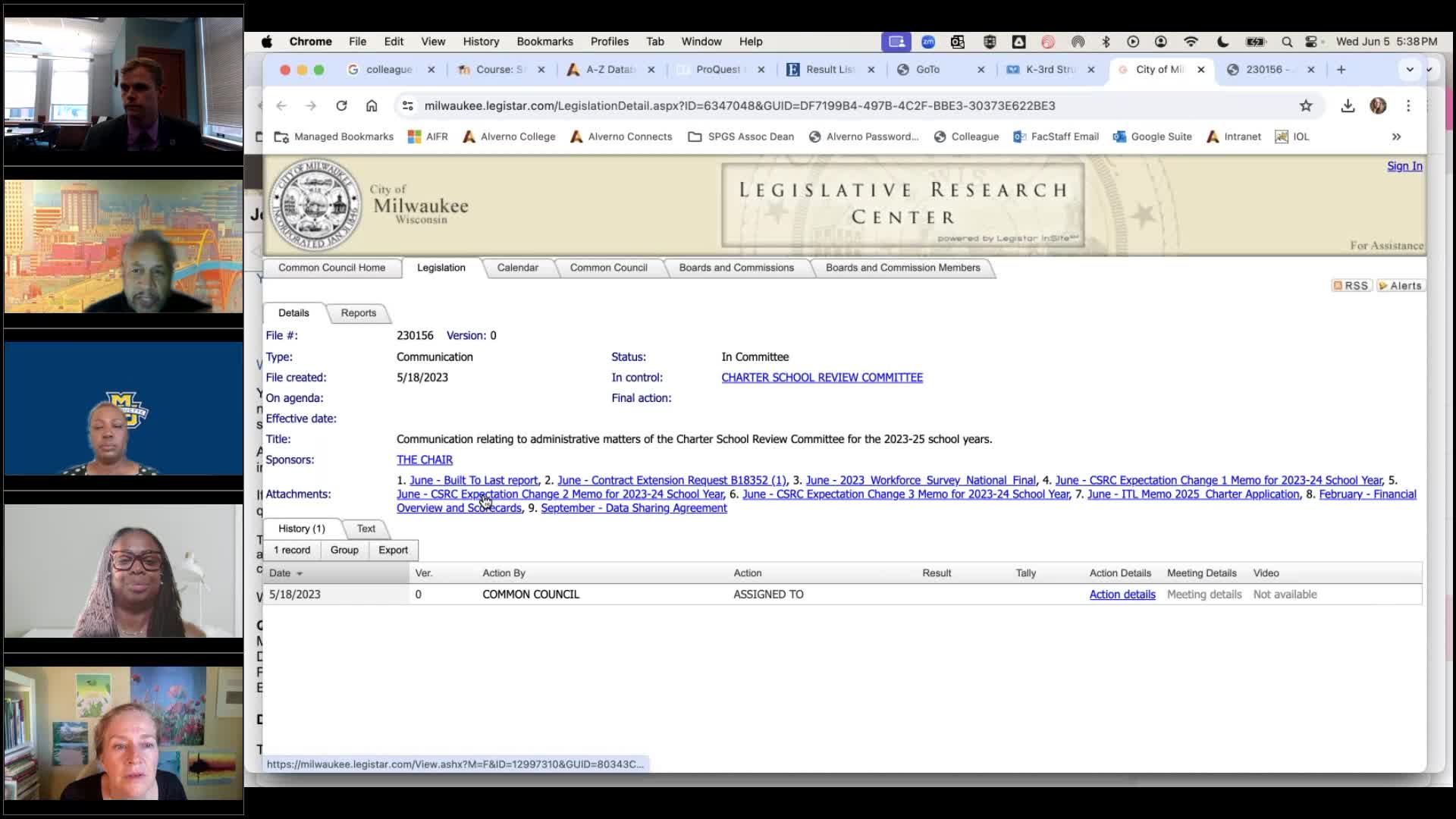Open Chrome downloads icon

click(1348, 106)
